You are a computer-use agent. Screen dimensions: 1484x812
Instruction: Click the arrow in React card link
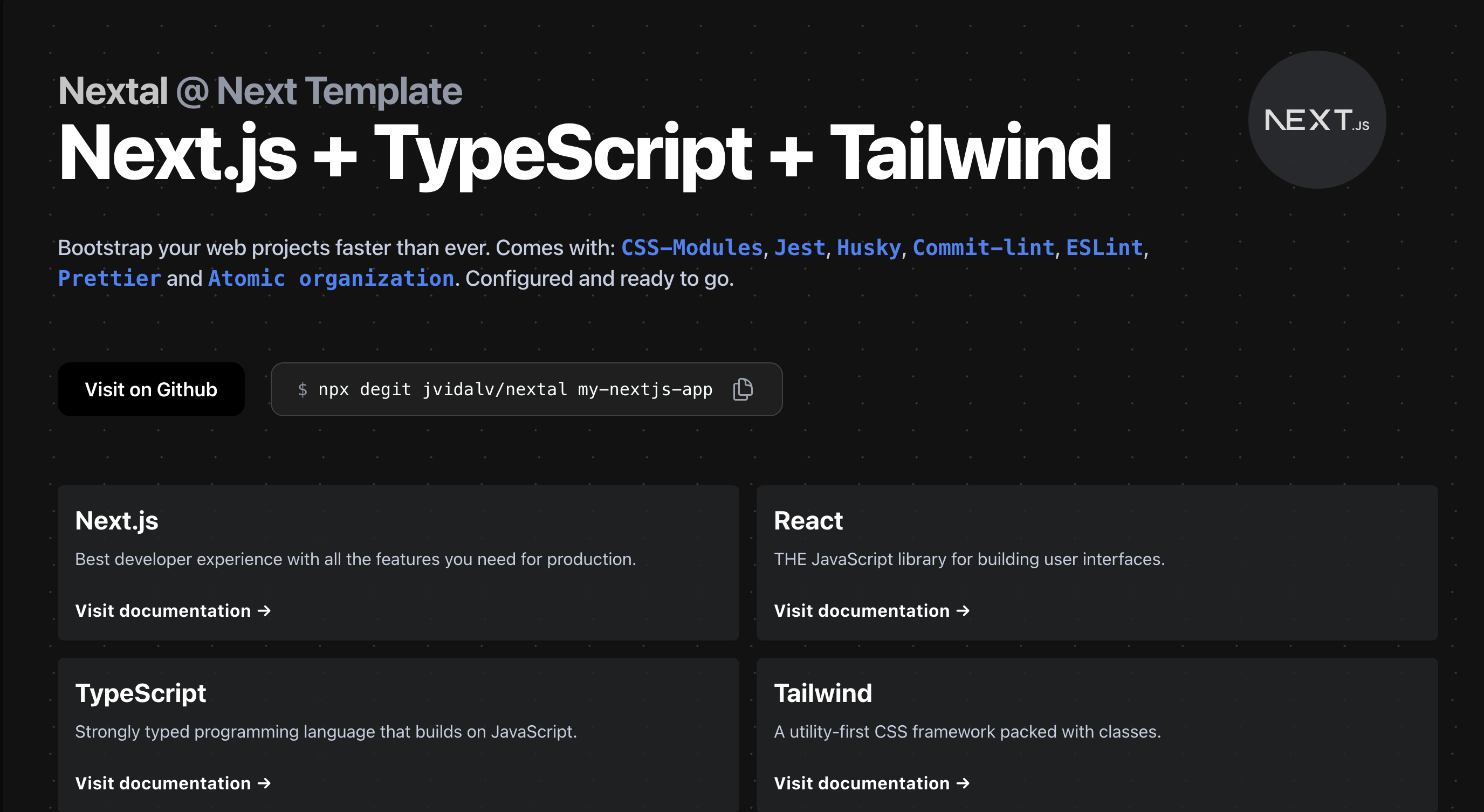point(963,610)
